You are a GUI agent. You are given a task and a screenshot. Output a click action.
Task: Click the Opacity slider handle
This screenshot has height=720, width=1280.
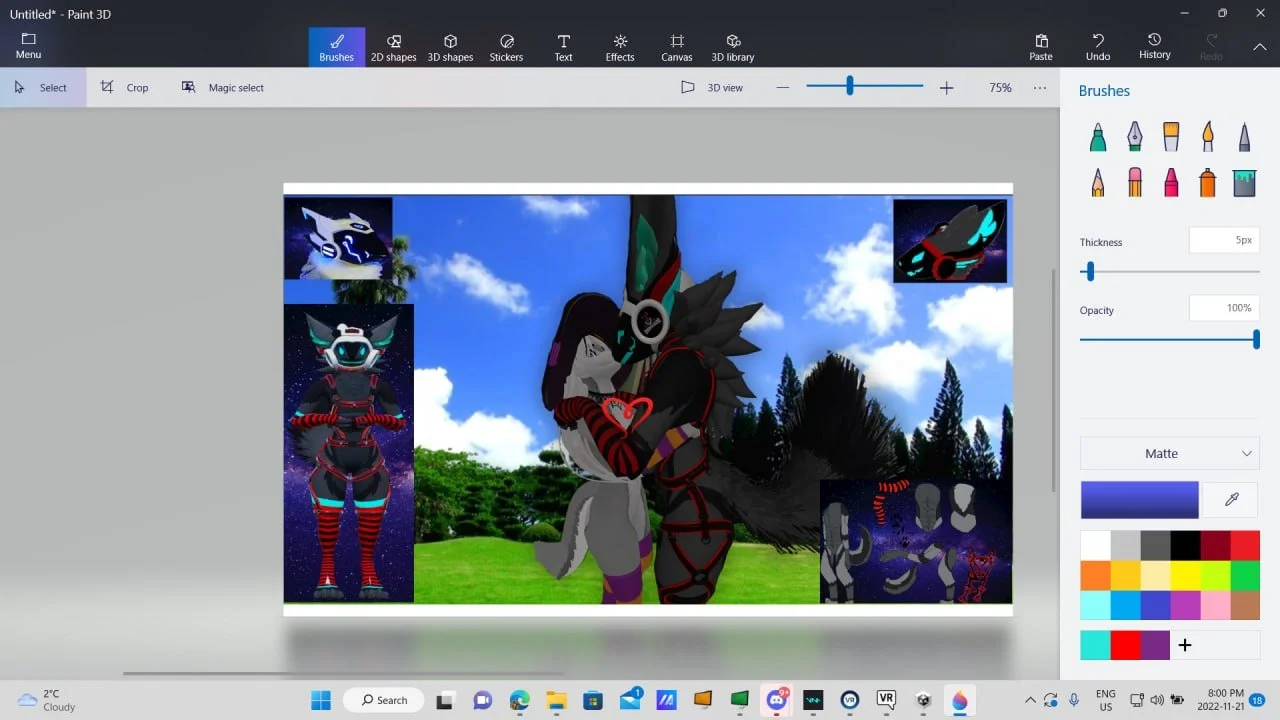click(x=1256, y=340)
